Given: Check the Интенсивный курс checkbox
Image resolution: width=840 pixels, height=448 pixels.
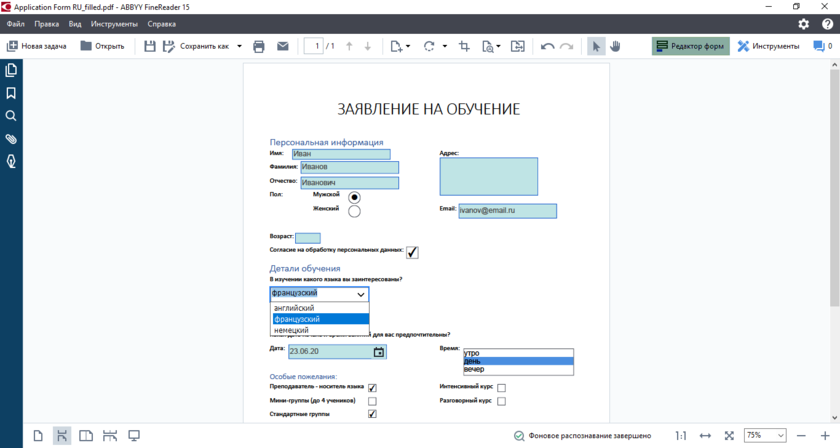Looking at the screenshot, I should (x=501, y=388).
